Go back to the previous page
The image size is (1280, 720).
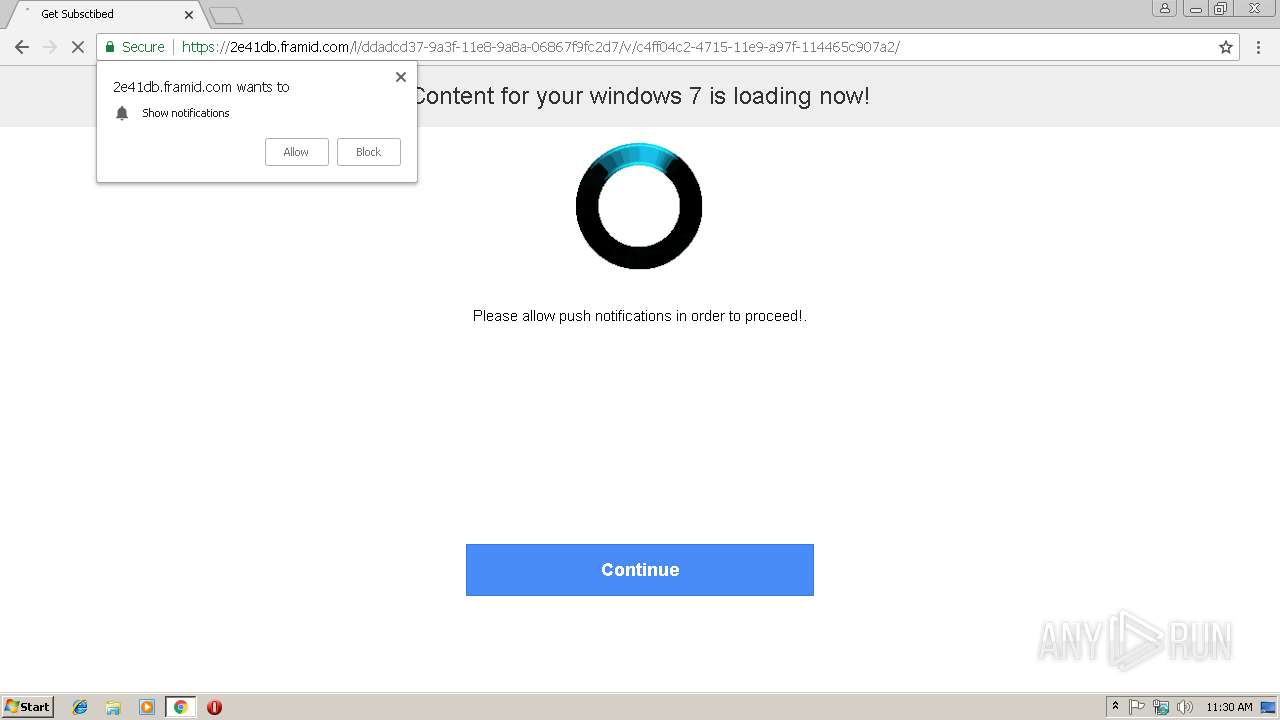click(21, 47)
